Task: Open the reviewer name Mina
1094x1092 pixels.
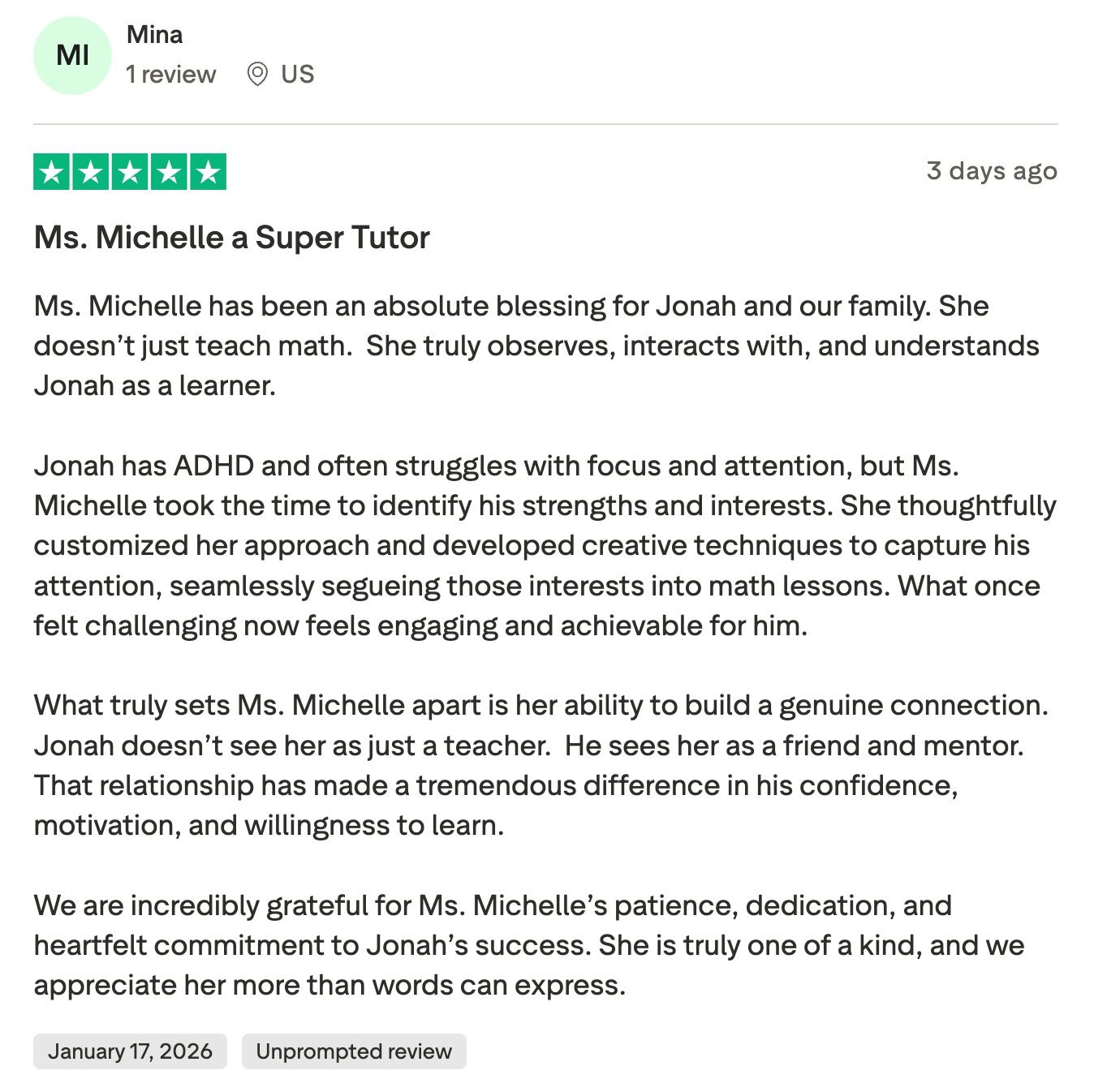Action: [x=154, y=34]
